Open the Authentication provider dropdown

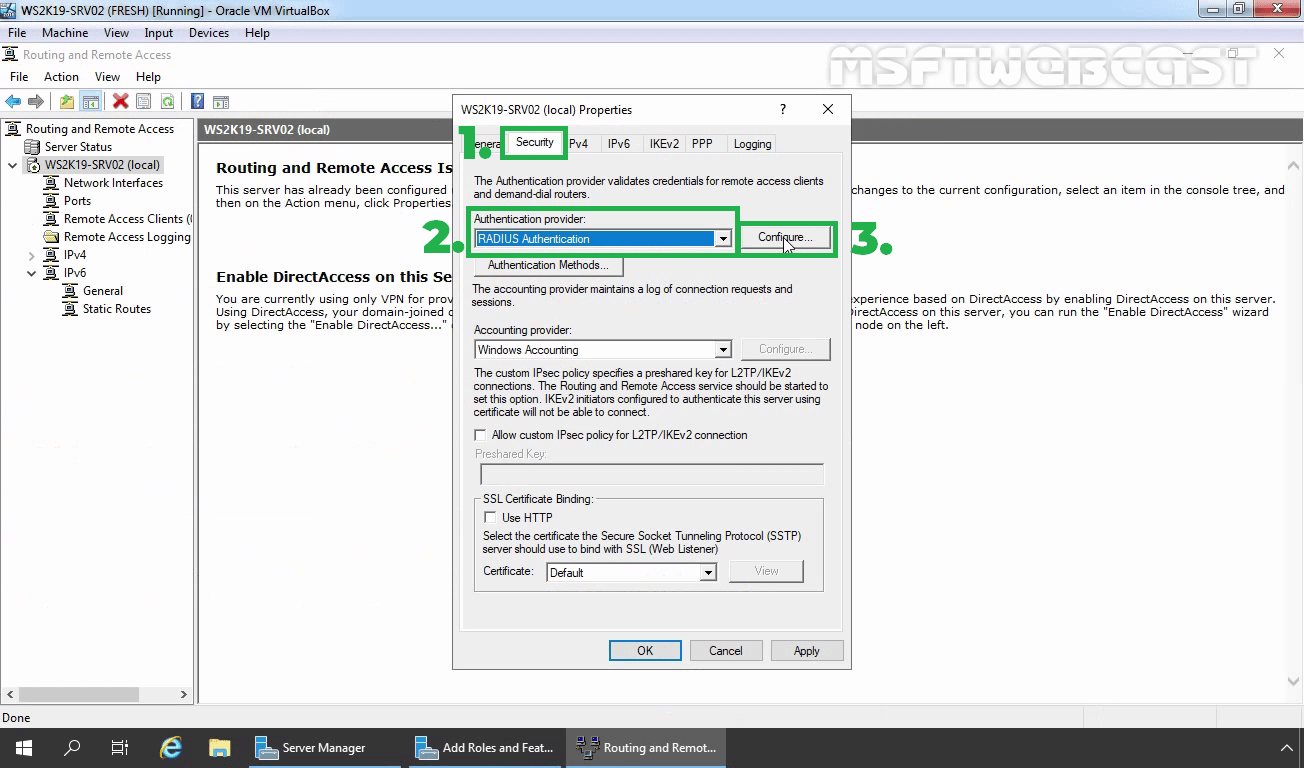point(723,238)
